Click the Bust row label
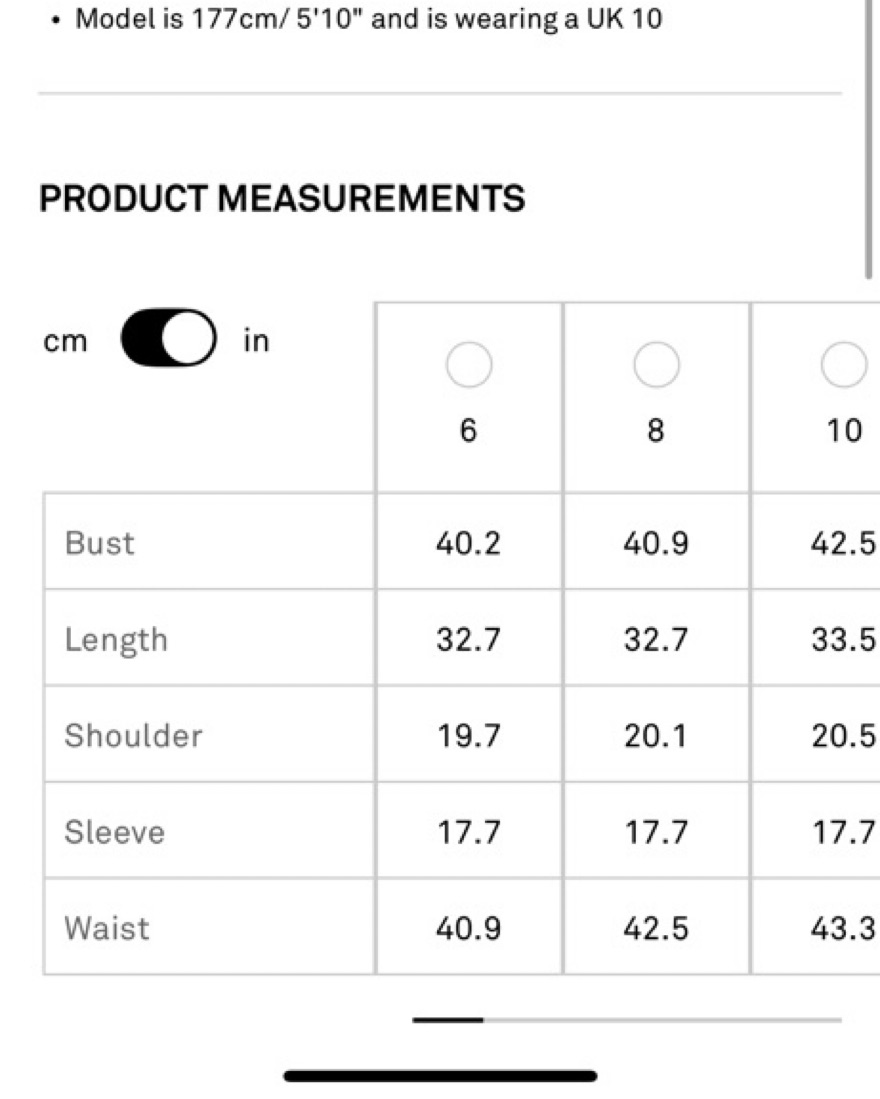The width and height of the screenshot is (880, 1099). click(x=99, y=543)
